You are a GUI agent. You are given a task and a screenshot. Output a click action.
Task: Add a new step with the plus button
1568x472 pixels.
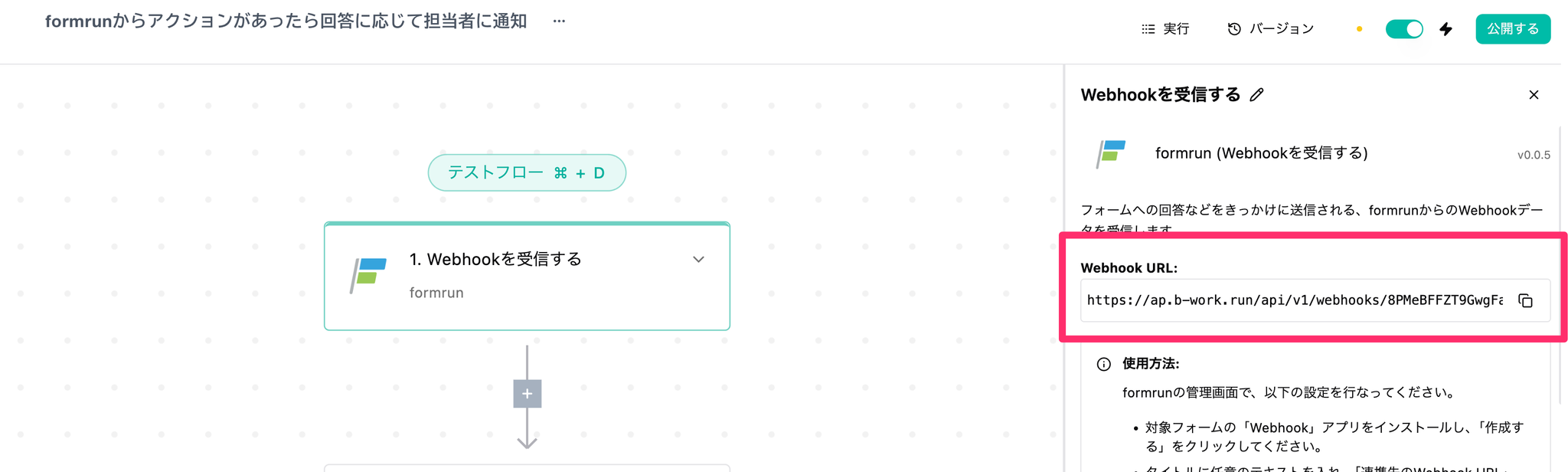pyautogui.click(x=527, y=394)
